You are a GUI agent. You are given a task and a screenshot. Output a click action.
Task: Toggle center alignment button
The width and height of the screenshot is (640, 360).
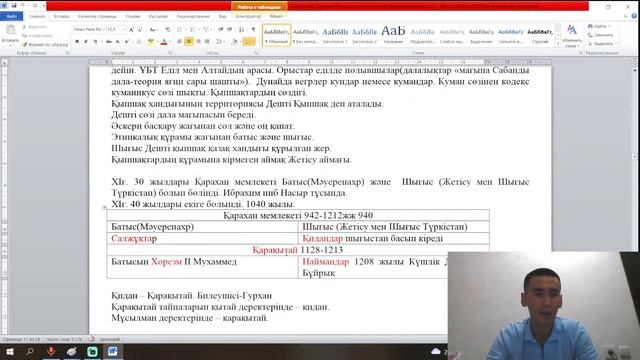(189, 42)
